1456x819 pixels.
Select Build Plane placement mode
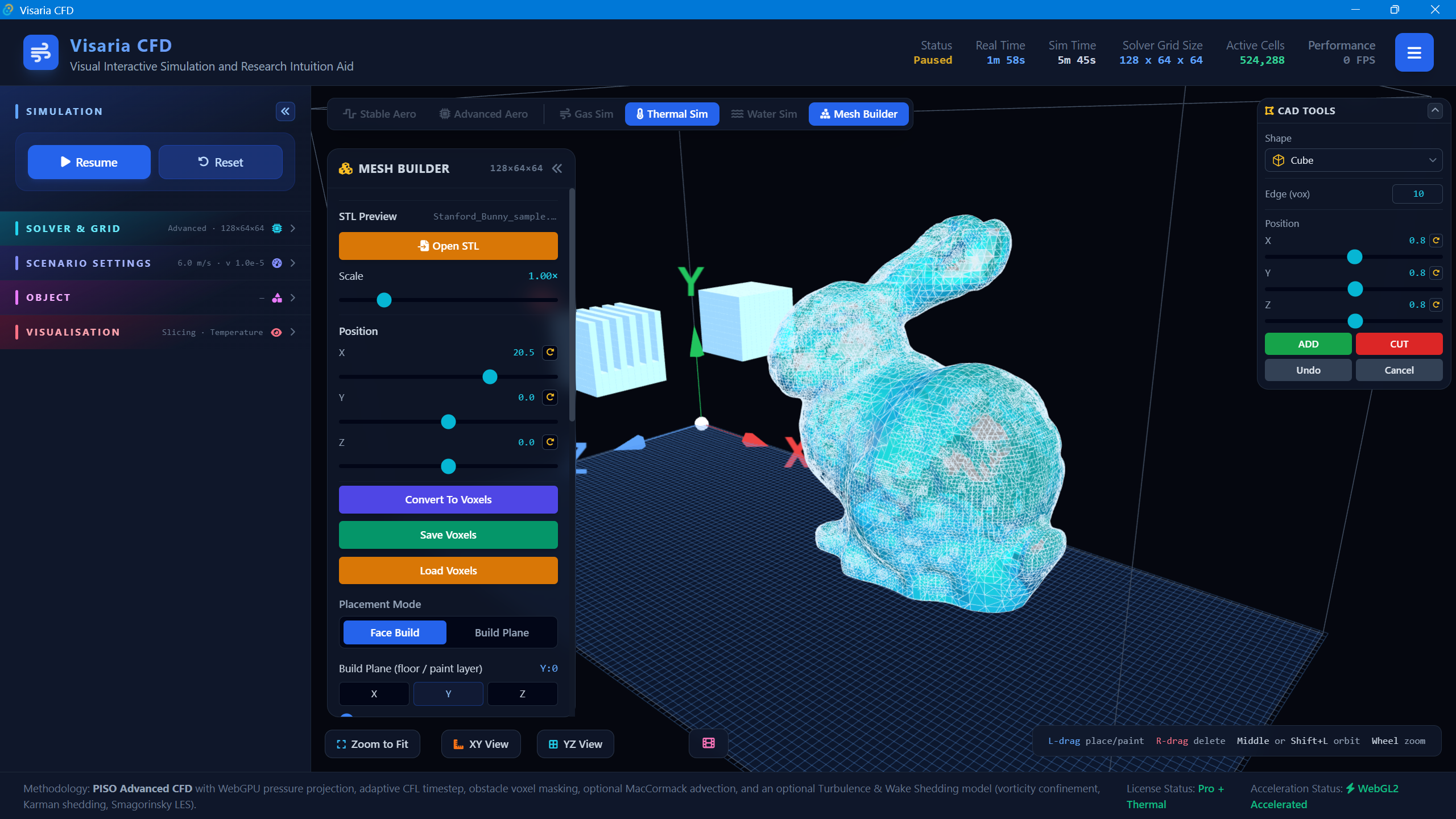pyautogui.click(x=502, y=632)
